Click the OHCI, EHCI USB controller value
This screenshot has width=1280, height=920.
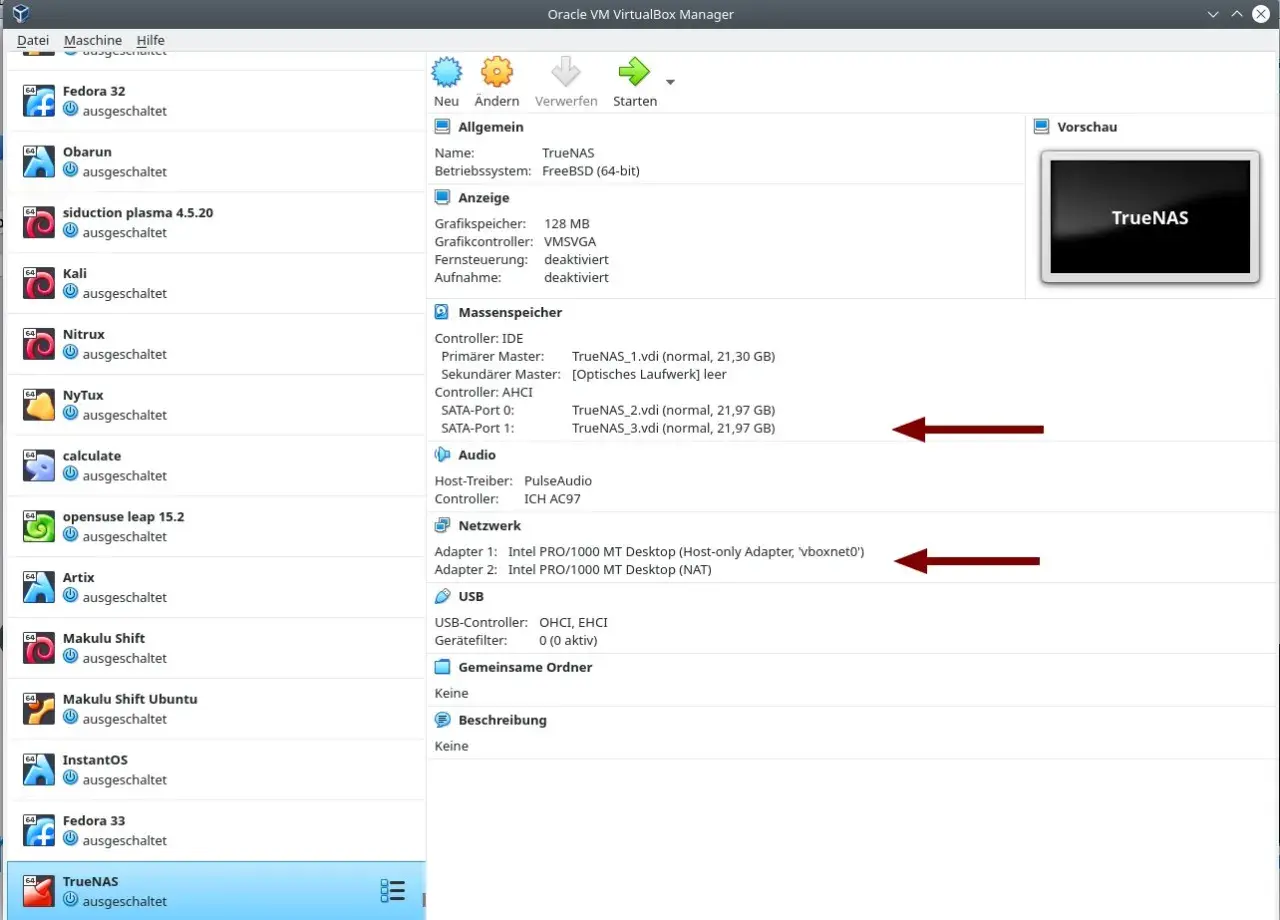(x=573, y=623)
